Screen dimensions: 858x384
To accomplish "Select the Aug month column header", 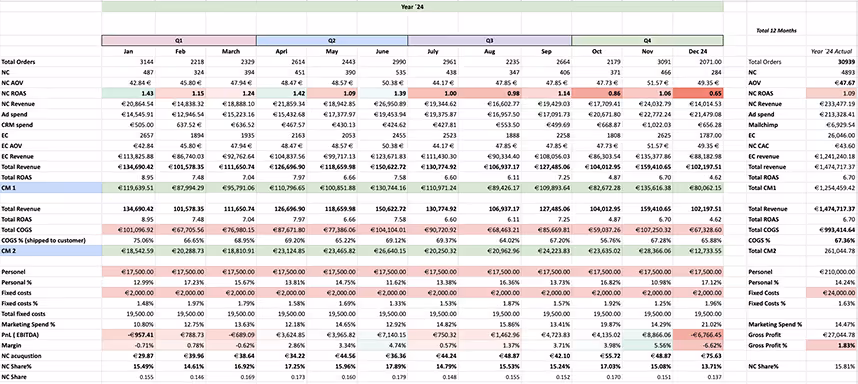I will 490,51.
